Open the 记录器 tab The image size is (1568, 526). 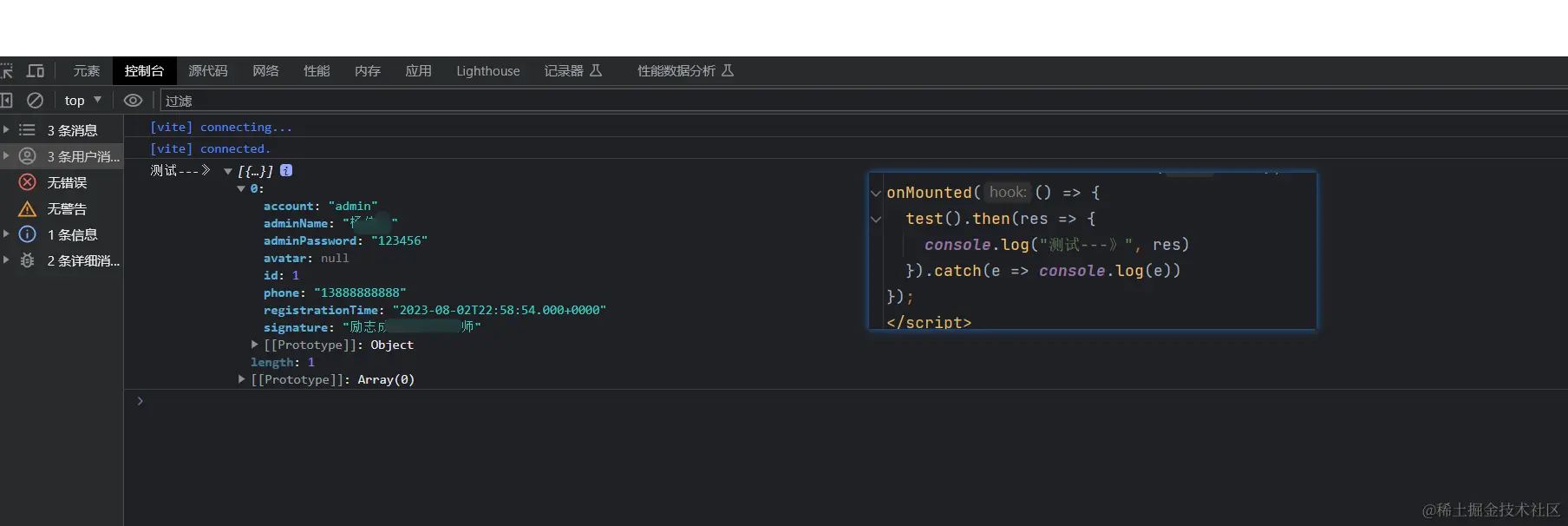572,71
